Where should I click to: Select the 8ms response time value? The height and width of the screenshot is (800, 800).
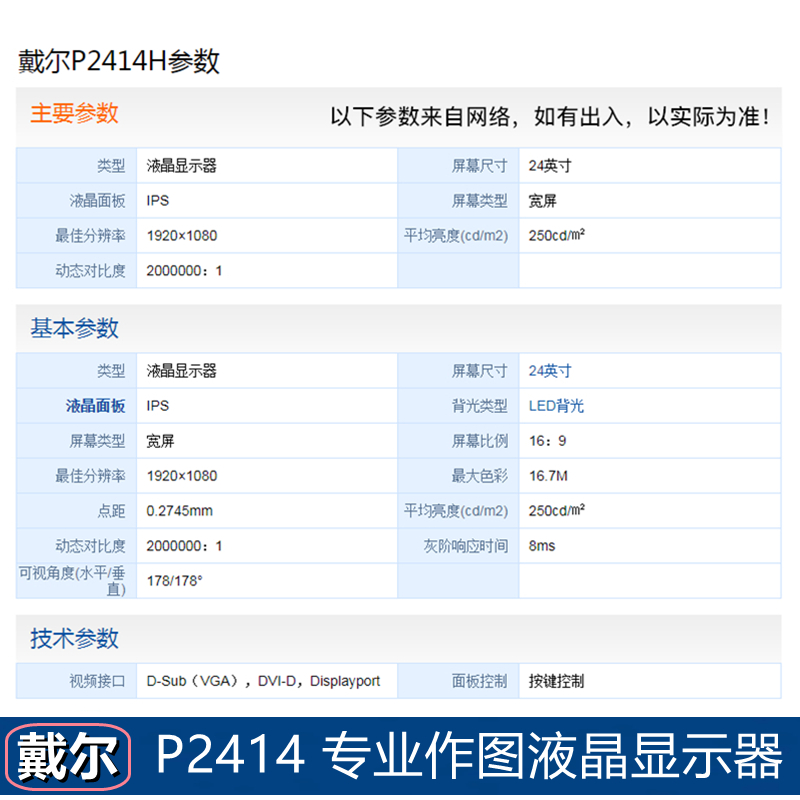point(542,546)
